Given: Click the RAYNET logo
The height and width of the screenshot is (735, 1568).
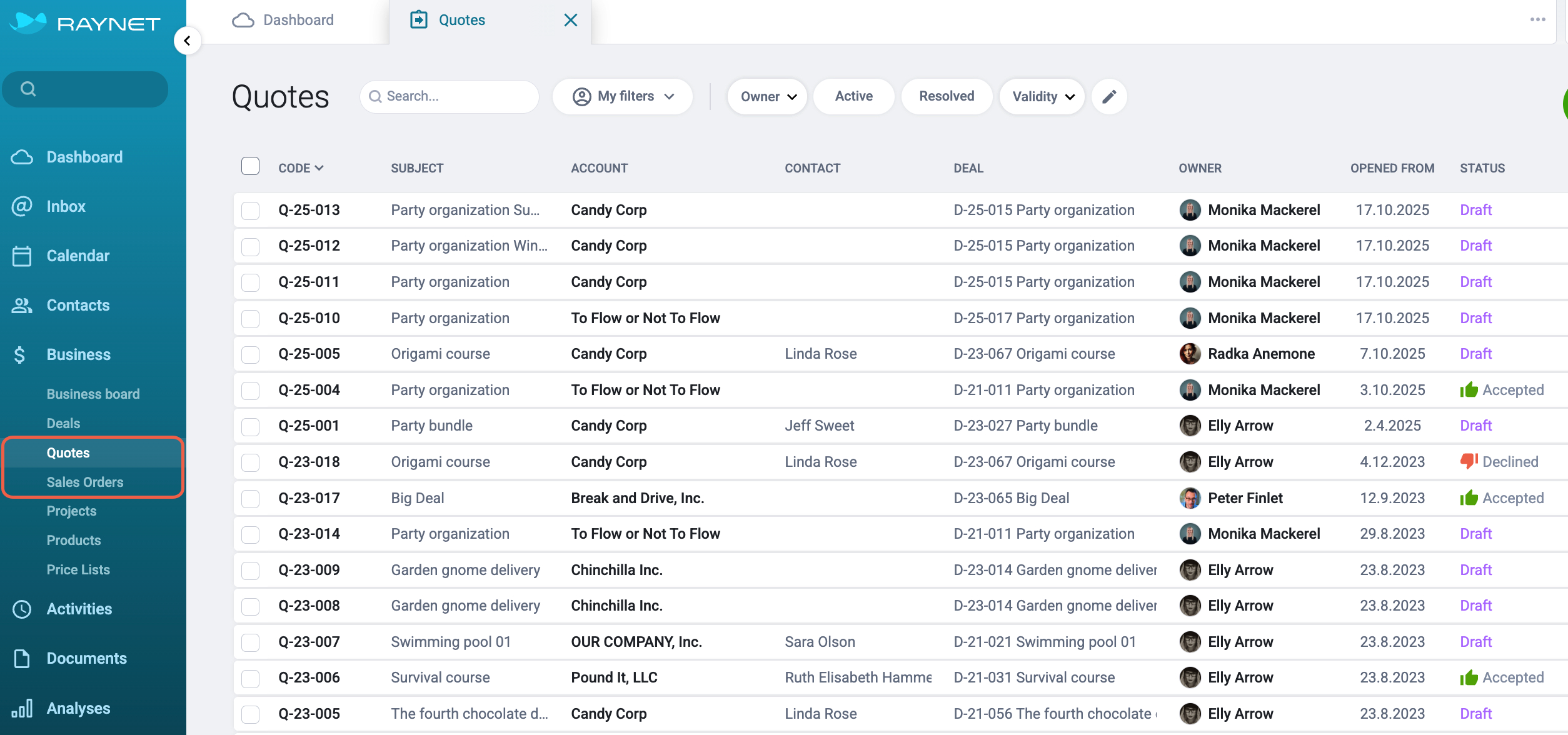Looking at the screenshot, I should click(x=85, y=23).
